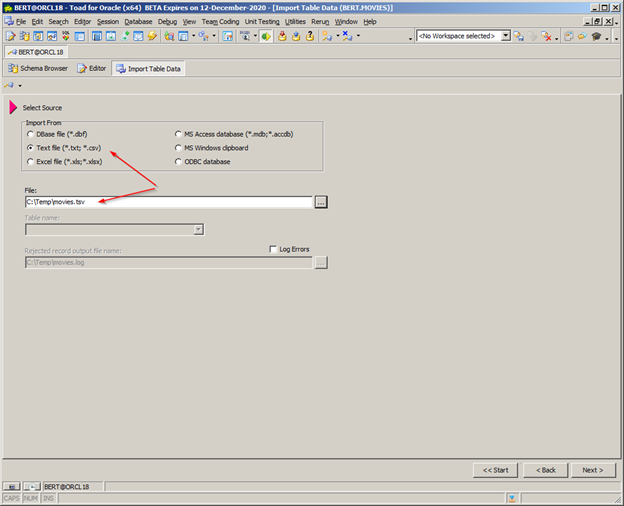
Task: Open dropdown arrow left of workspace box
Action: click(x=410, y=39)
